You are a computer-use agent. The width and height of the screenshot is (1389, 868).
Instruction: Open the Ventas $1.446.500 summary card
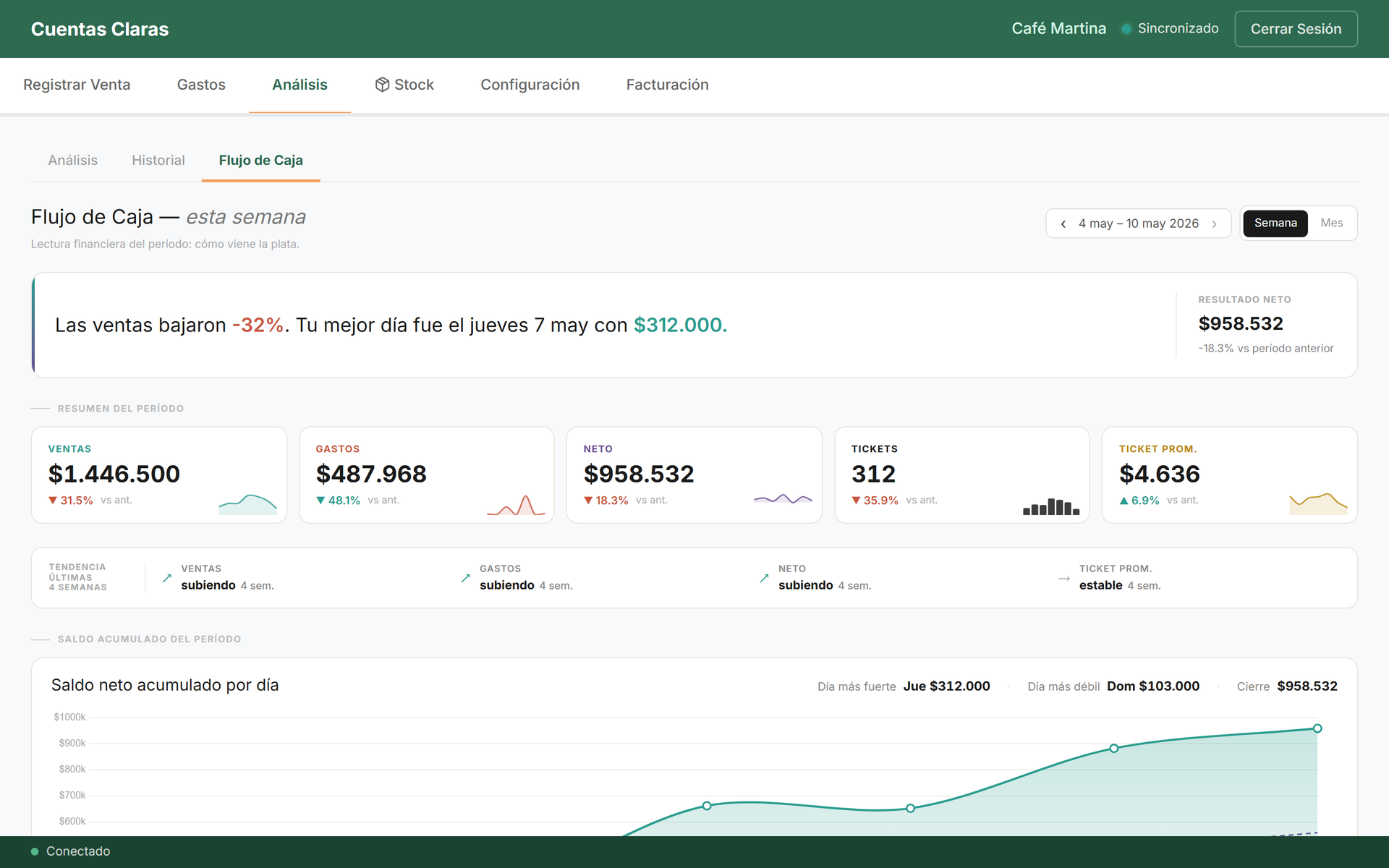pos(159,475)
